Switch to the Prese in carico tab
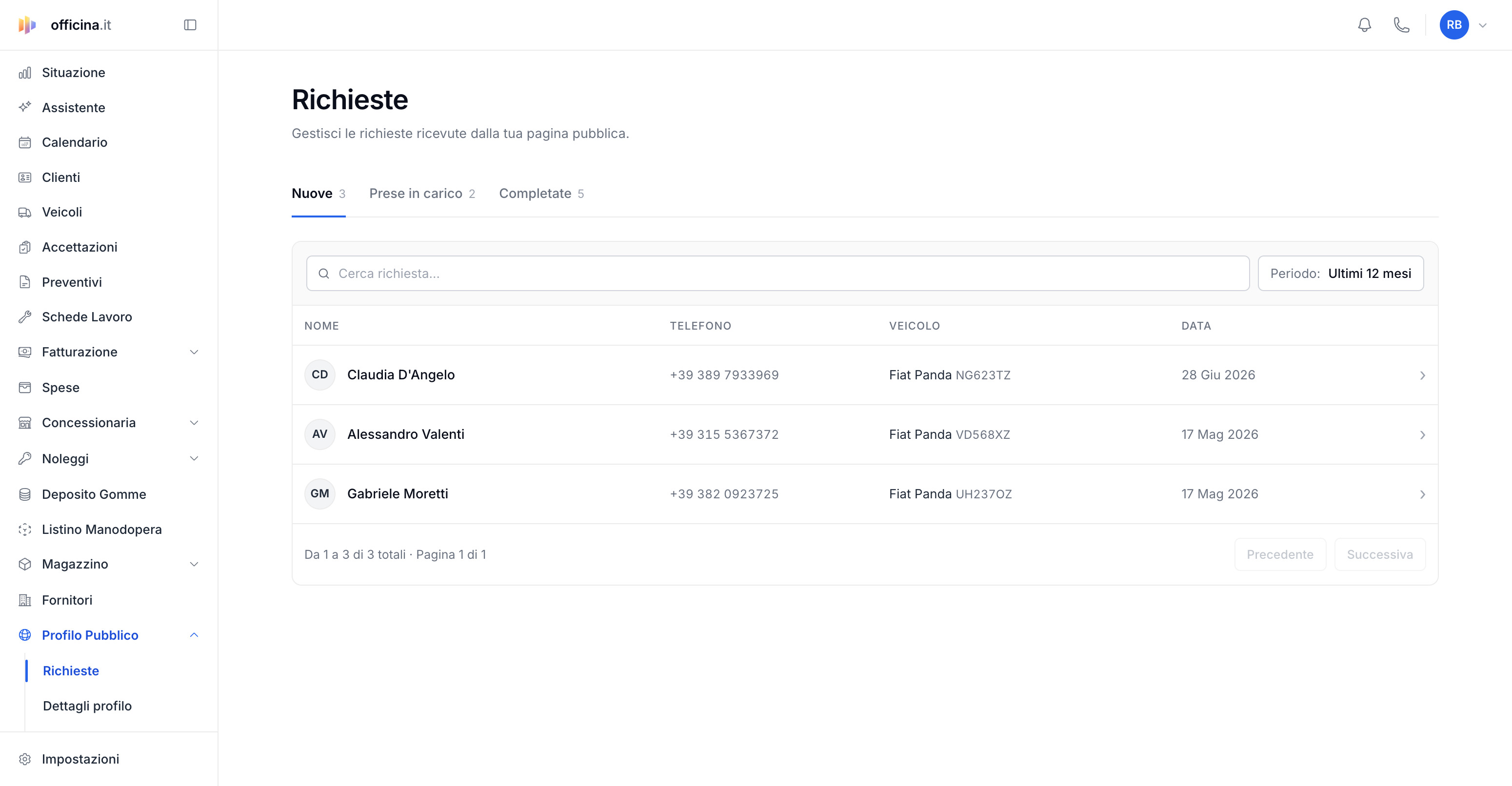The height and width of the screenshot is (786, 1512). coord(422,194)
